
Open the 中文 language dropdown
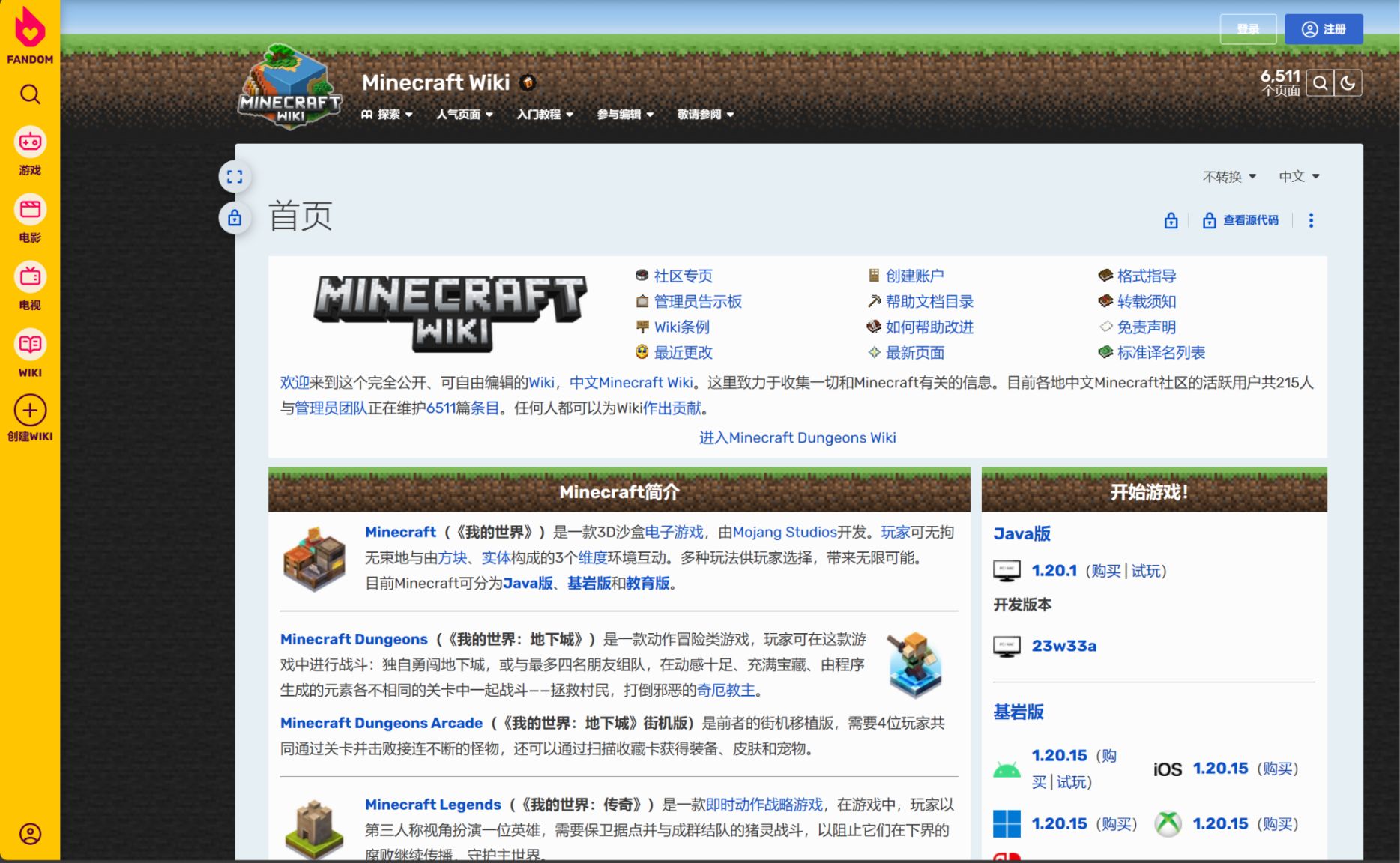[1299, 177]
